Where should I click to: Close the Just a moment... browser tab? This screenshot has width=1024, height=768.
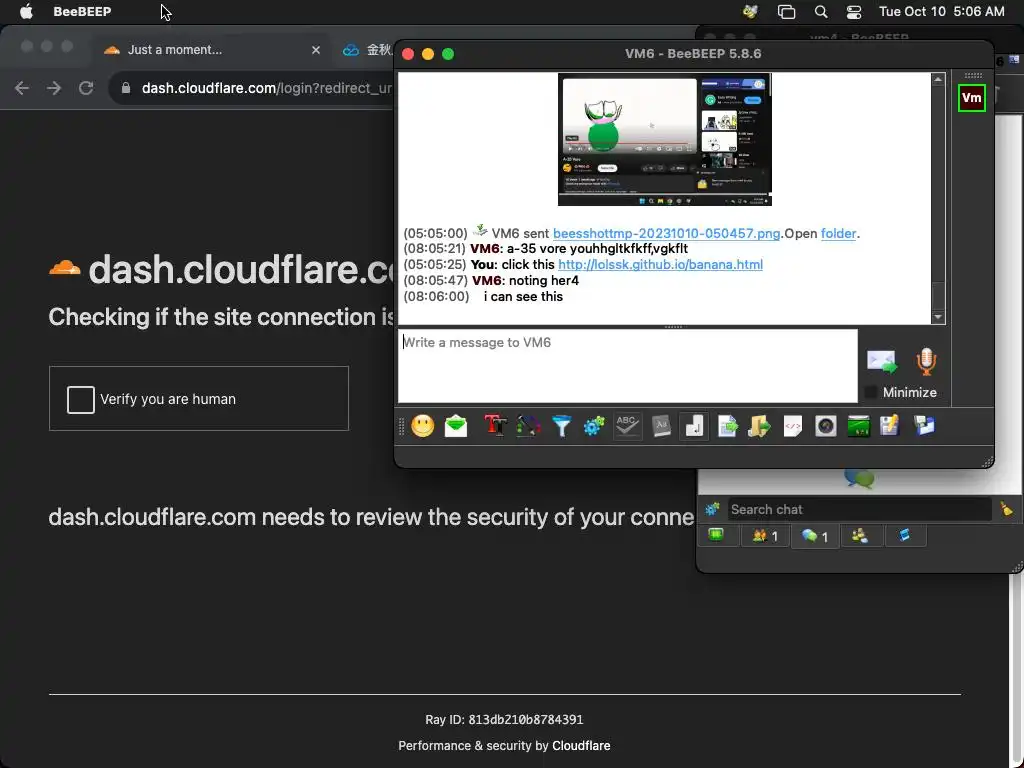[x=316, y=50]
